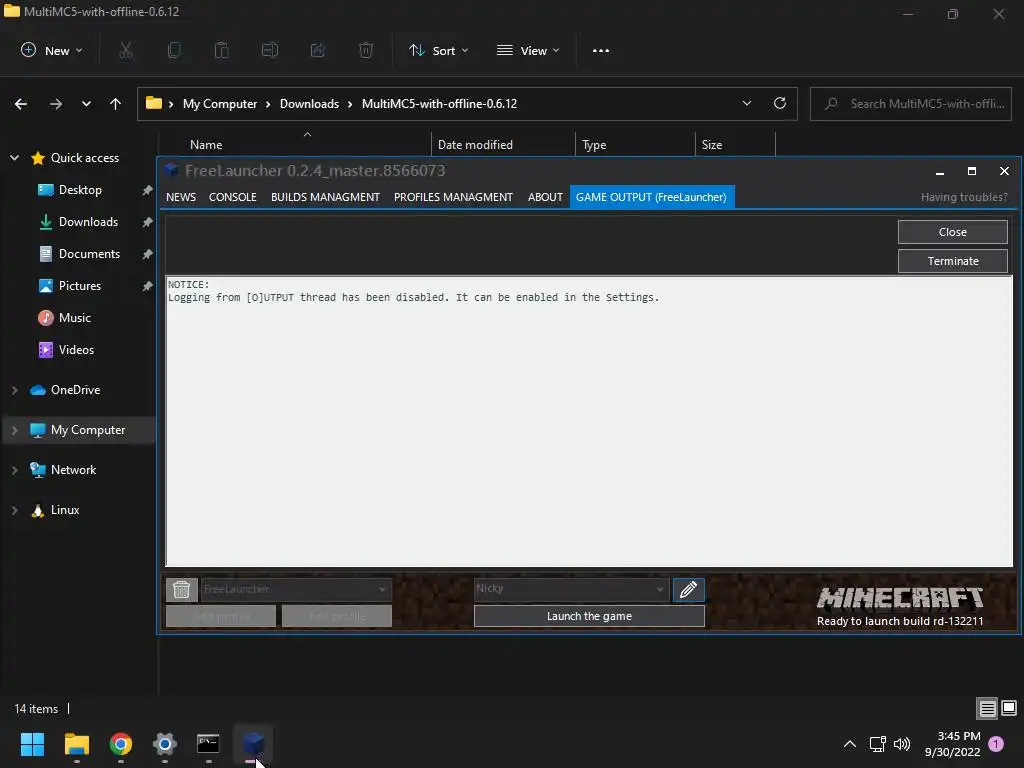This screenshot has width=1024, height=768.
Task: Click Downloads in the address breadcrumb
Action: pyautogui.click(x=310, y=104)
